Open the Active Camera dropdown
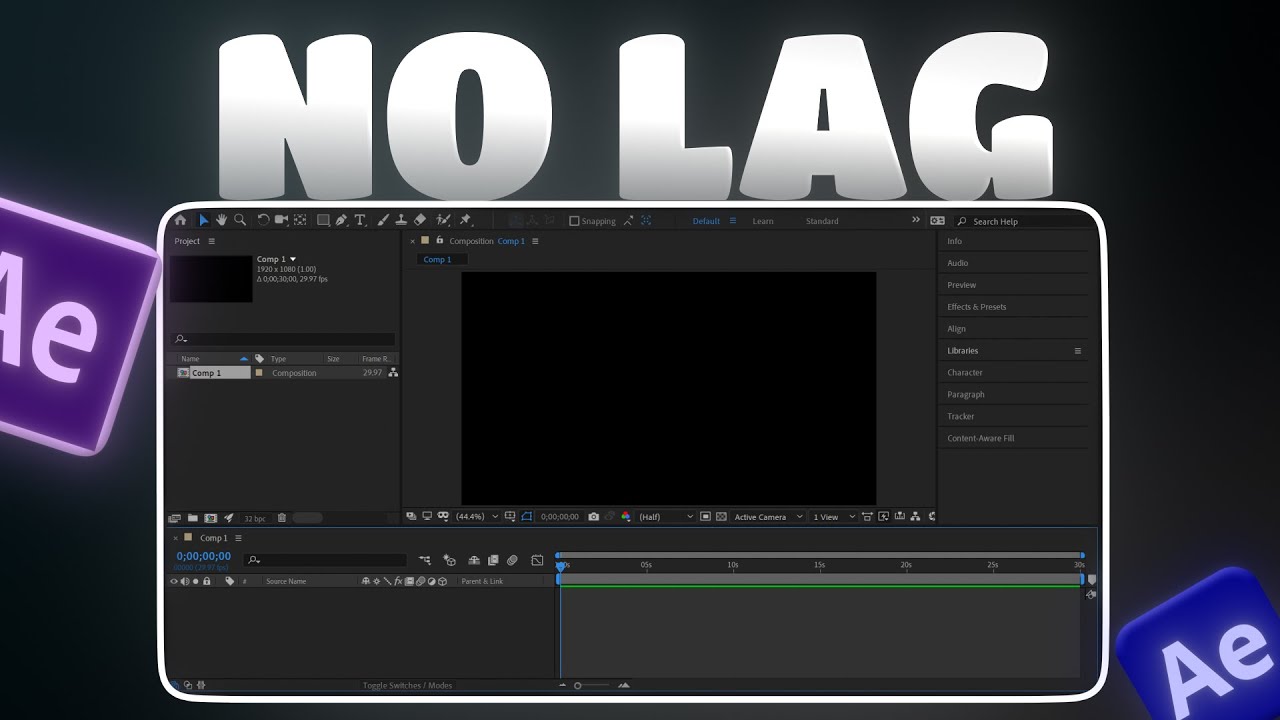Viewport: 1280px width, 720px height. (x=768, y=517)
